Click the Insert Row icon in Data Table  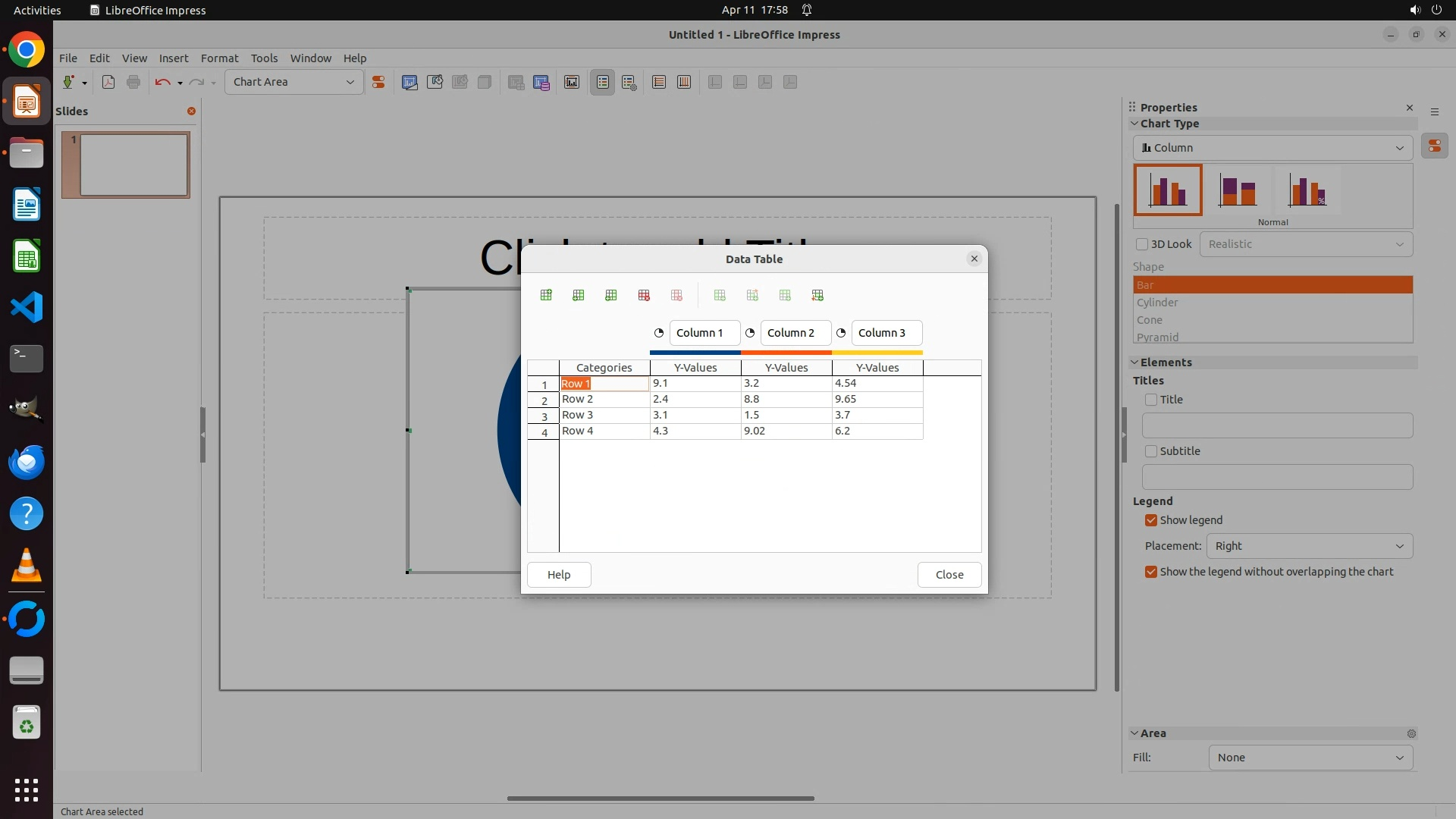[x=546, y=295]
